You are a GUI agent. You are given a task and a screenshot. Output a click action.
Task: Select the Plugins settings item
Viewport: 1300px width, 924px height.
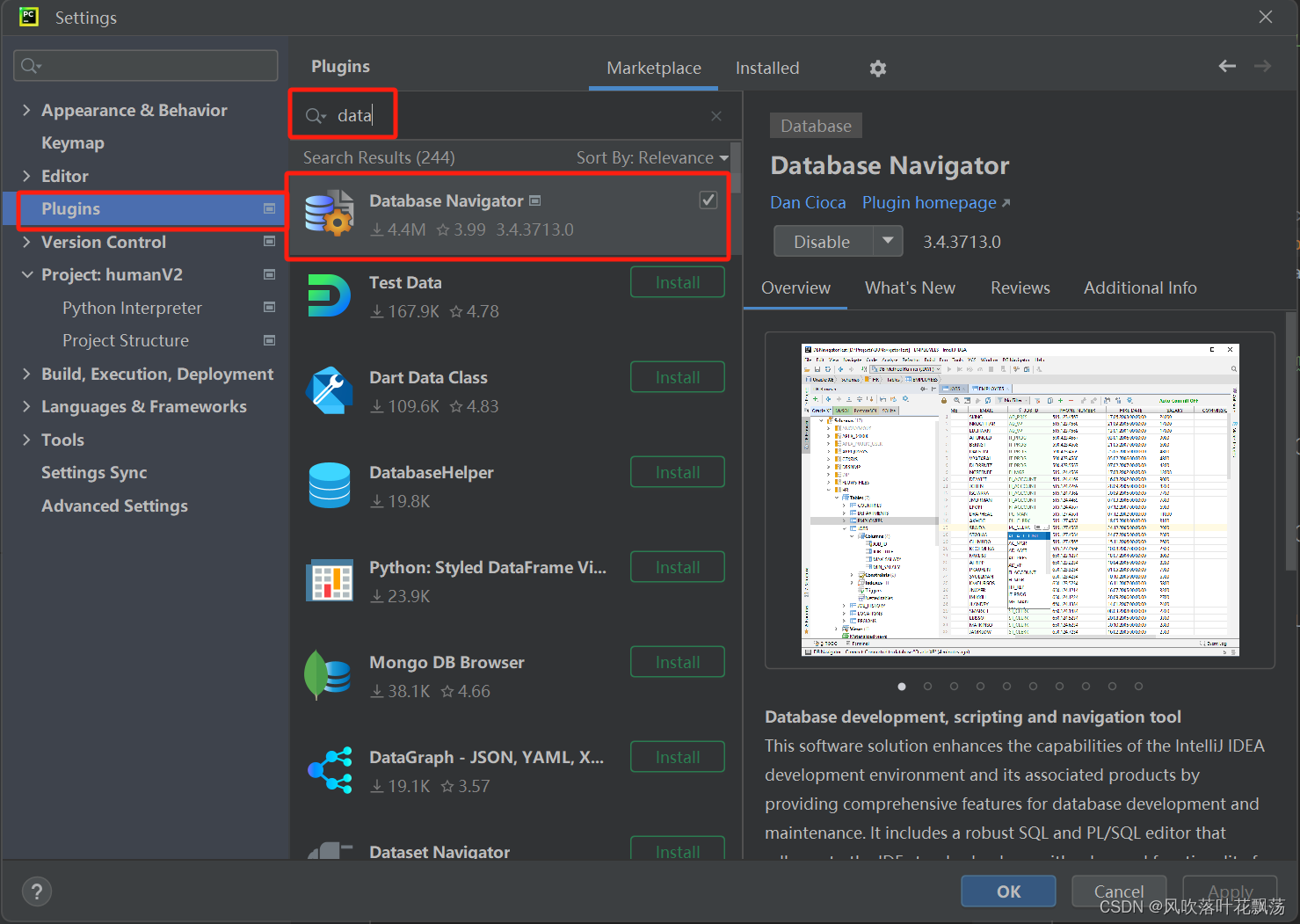click(x=145, y=209)
